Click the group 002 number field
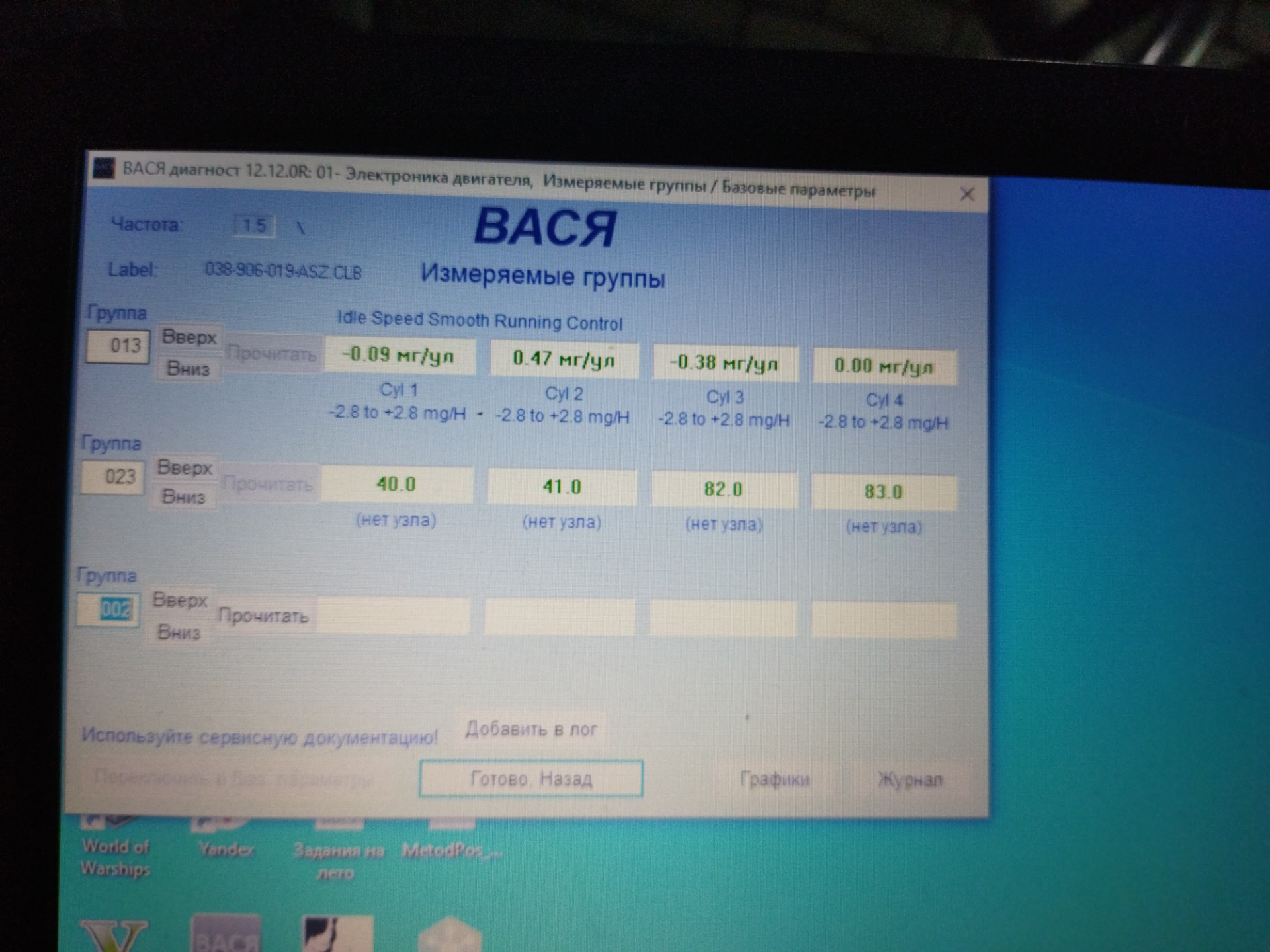1270x952 pixels. coord(110,610)
